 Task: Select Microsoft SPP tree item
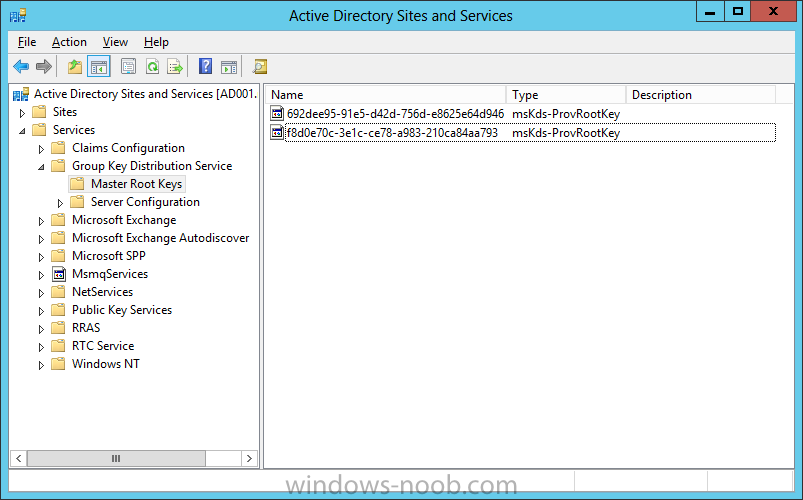click(109, 256)
